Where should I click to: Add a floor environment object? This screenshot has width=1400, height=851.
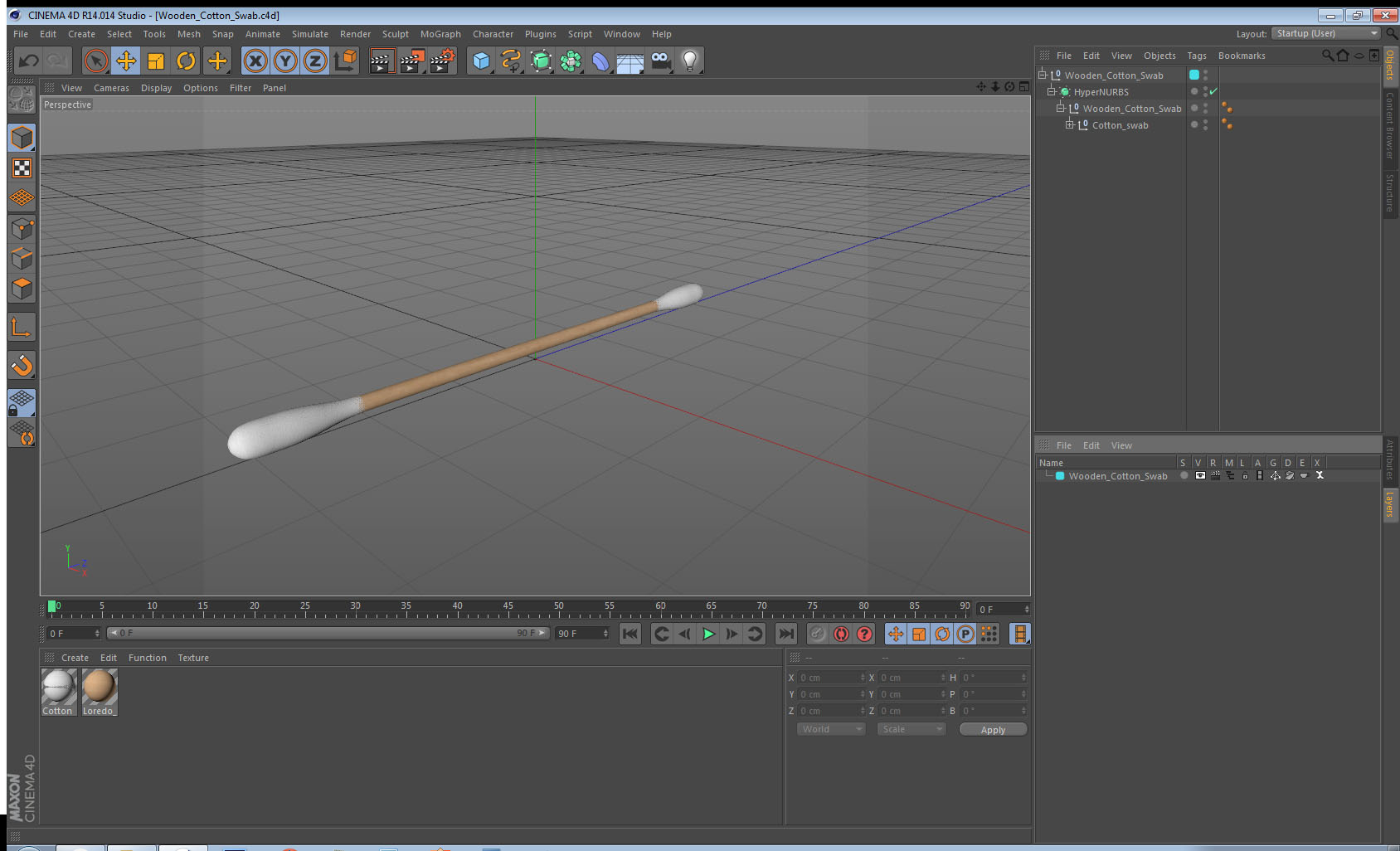click(x=630, y=61)
